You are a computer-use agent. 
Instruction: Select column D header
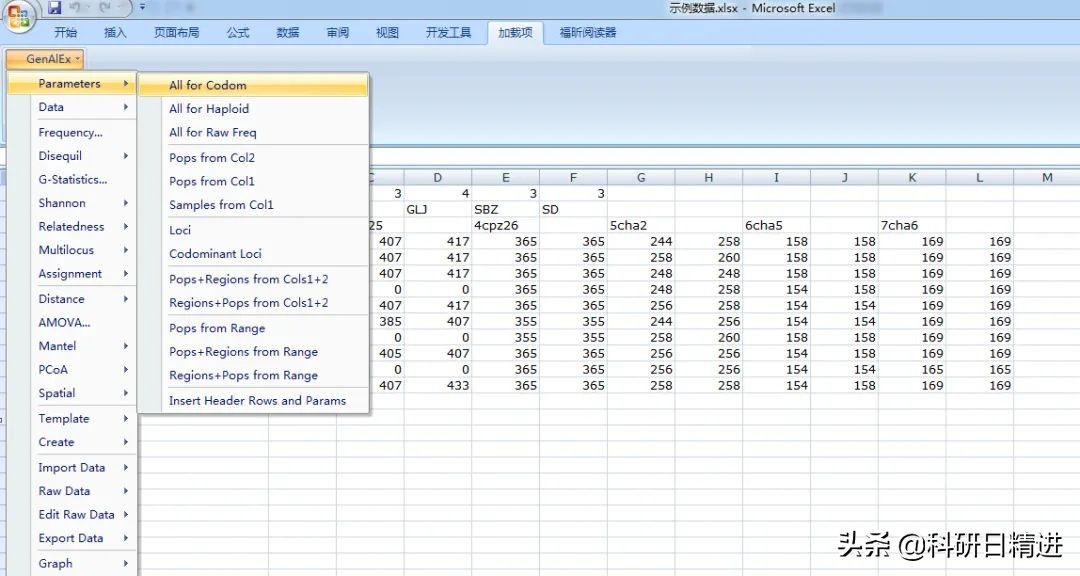tap(437, 177)
